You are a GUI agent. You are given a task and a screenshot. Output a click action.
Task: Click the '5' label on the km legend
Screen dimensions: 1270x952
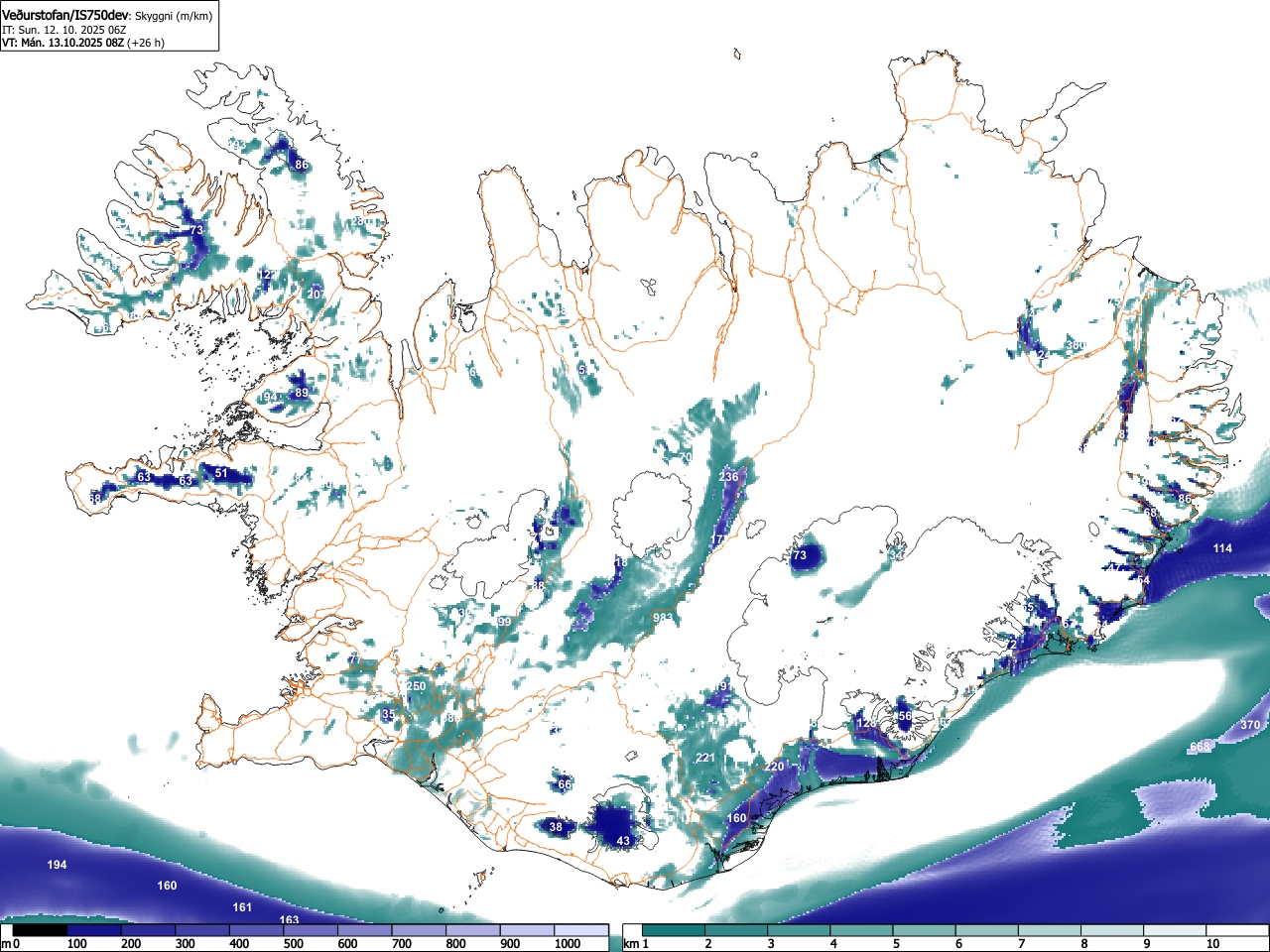click(896, 944)
